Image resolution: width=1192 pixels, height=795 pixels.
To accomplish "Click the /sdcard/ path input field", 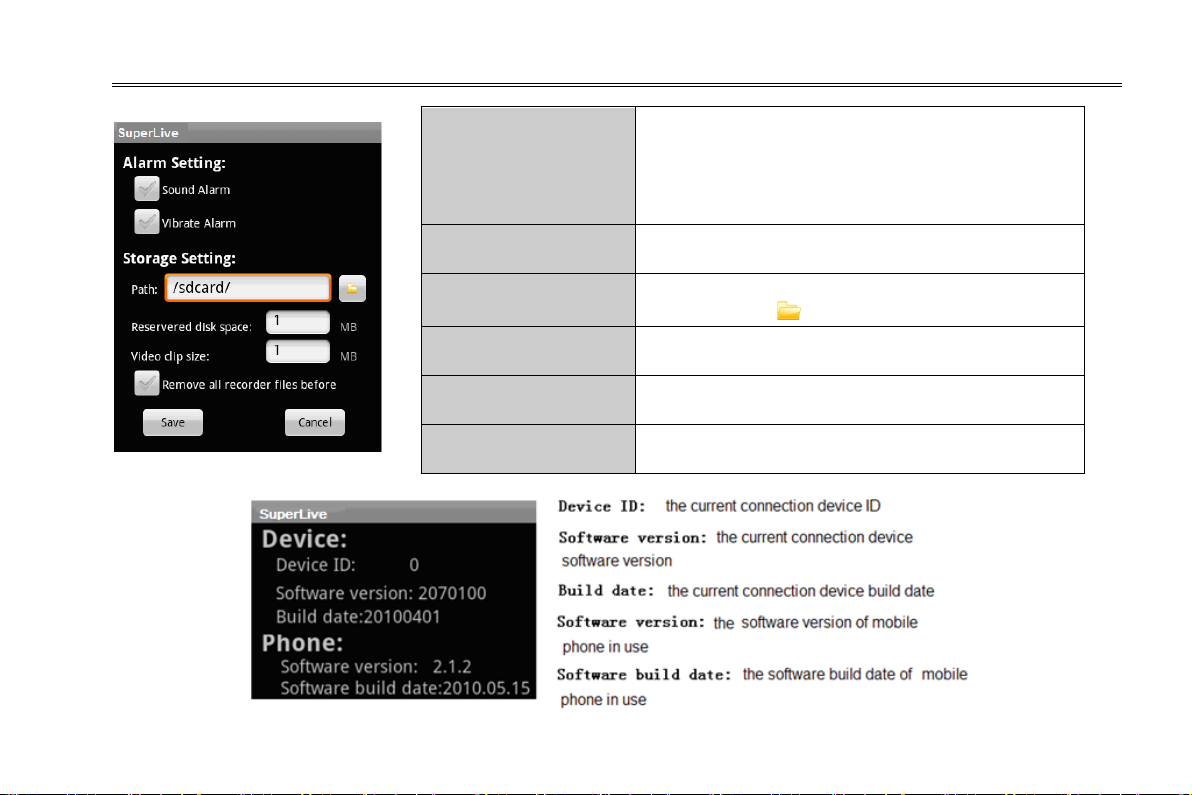I will point(248,288).
